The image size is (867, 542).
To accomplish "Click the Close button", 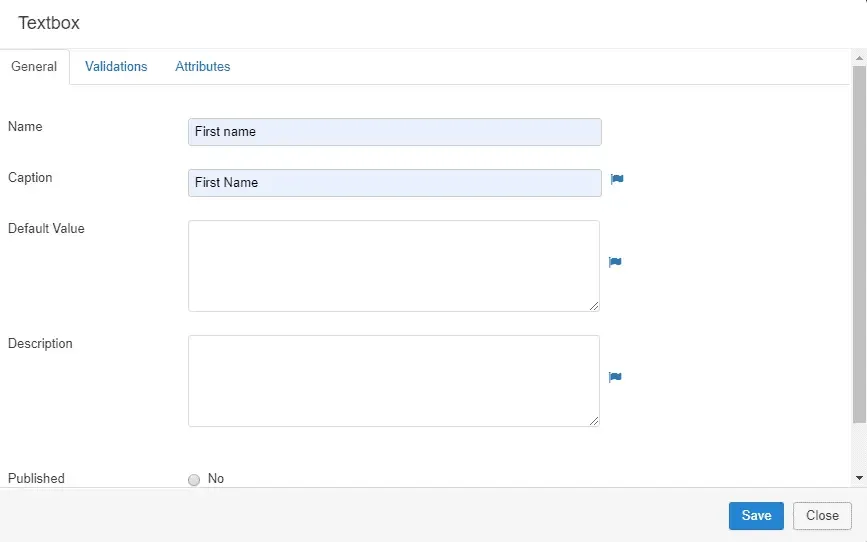I will 822,515.
